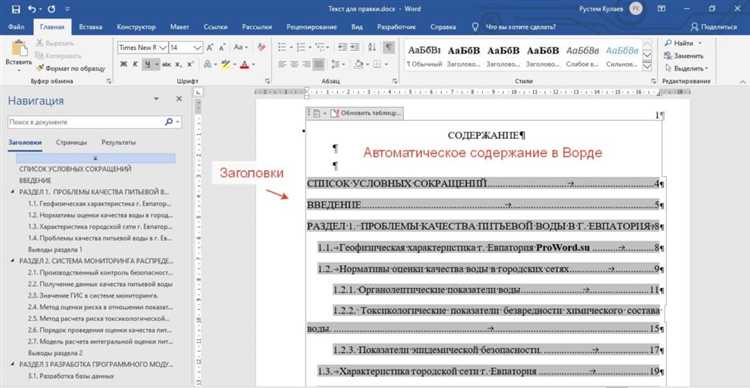Toggle show paragraph marks ¶ button
Screen dimensions: 750x388
[390, 47]
